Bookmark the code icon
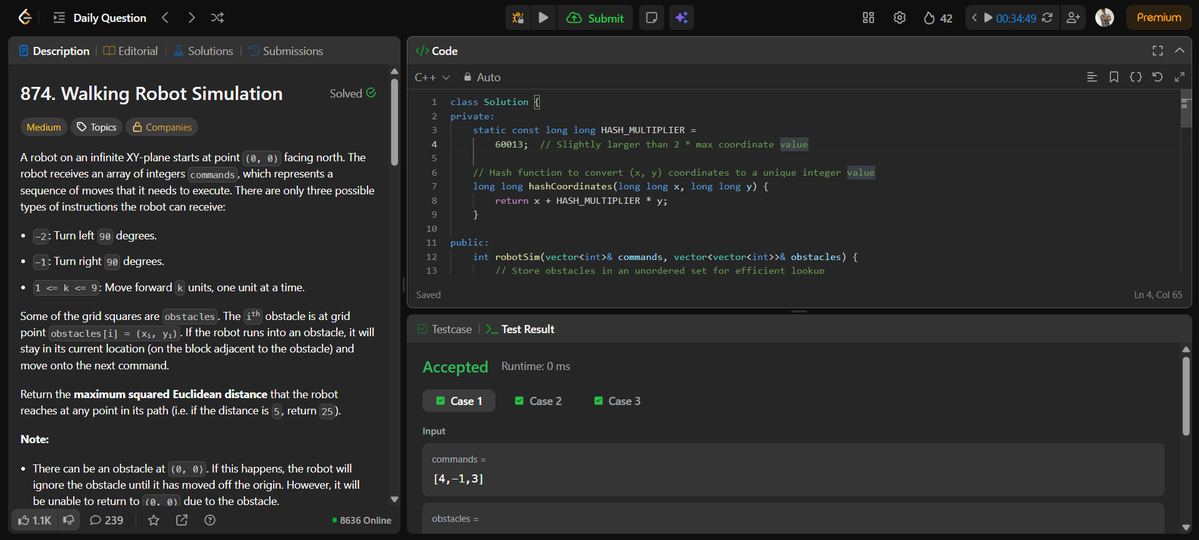The width and height of the screenshot is (1199, 540). (1114, 77)
